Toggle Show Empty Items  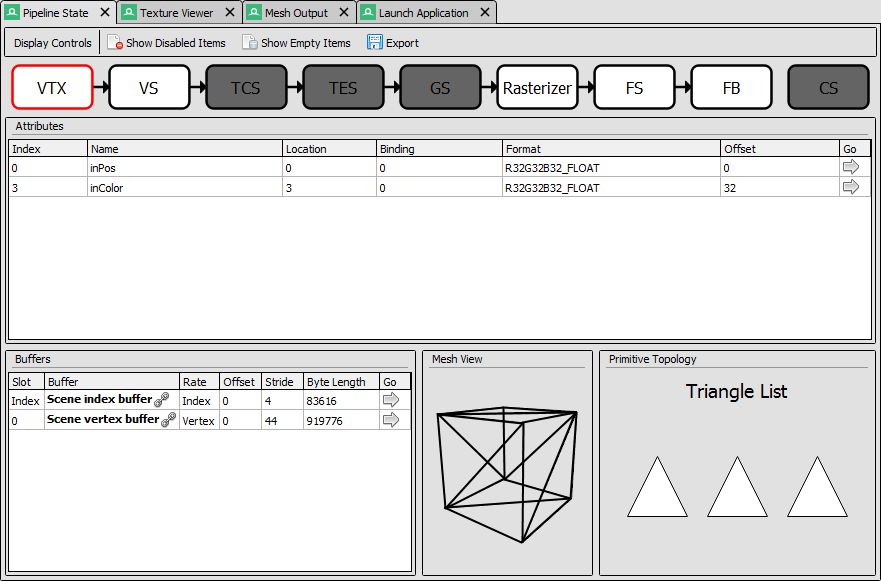coord(296,43)
